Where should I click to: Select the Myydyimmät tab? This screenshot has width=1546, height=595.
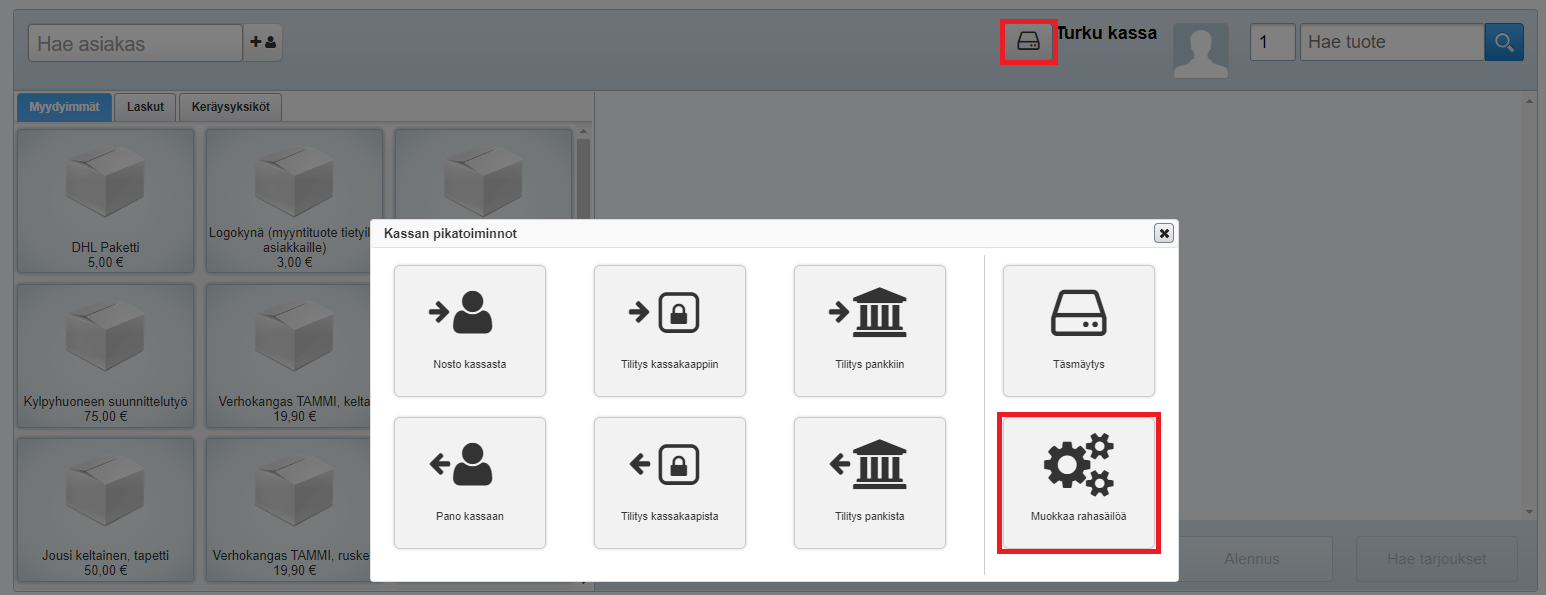[x=65, y=107]
